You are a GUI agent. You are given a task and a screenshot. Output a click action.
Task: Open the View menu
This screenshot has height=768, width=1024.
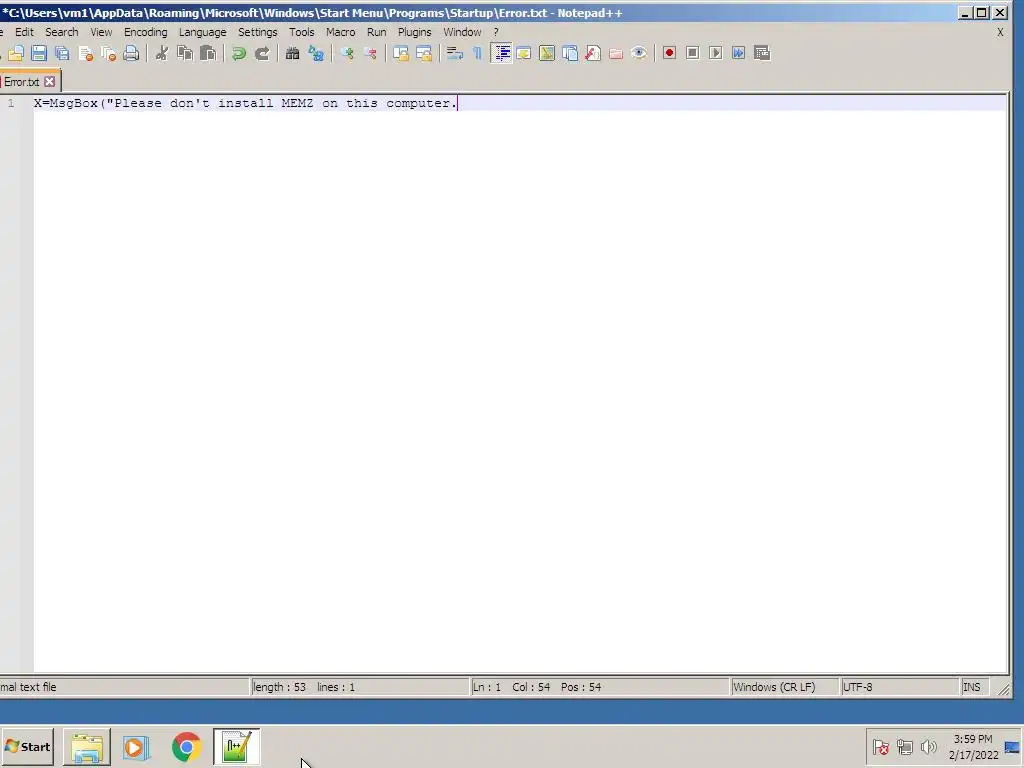coord(101,32)
